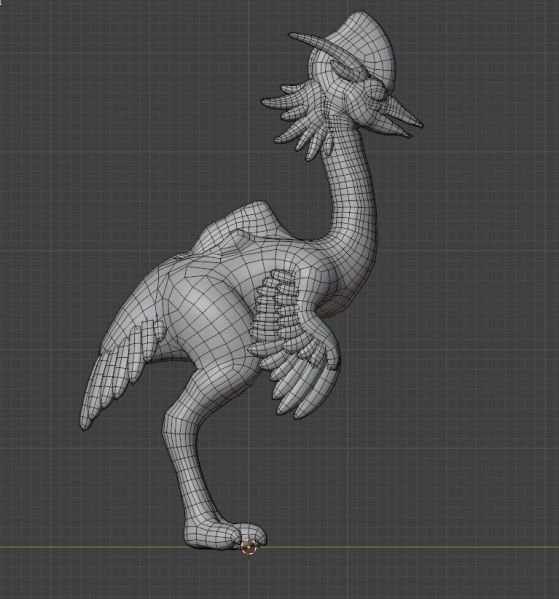The height and width of the screenshot is (599, 559).
Task: Click the 3D cursor at the bird's foot
Action: (249, 547)
